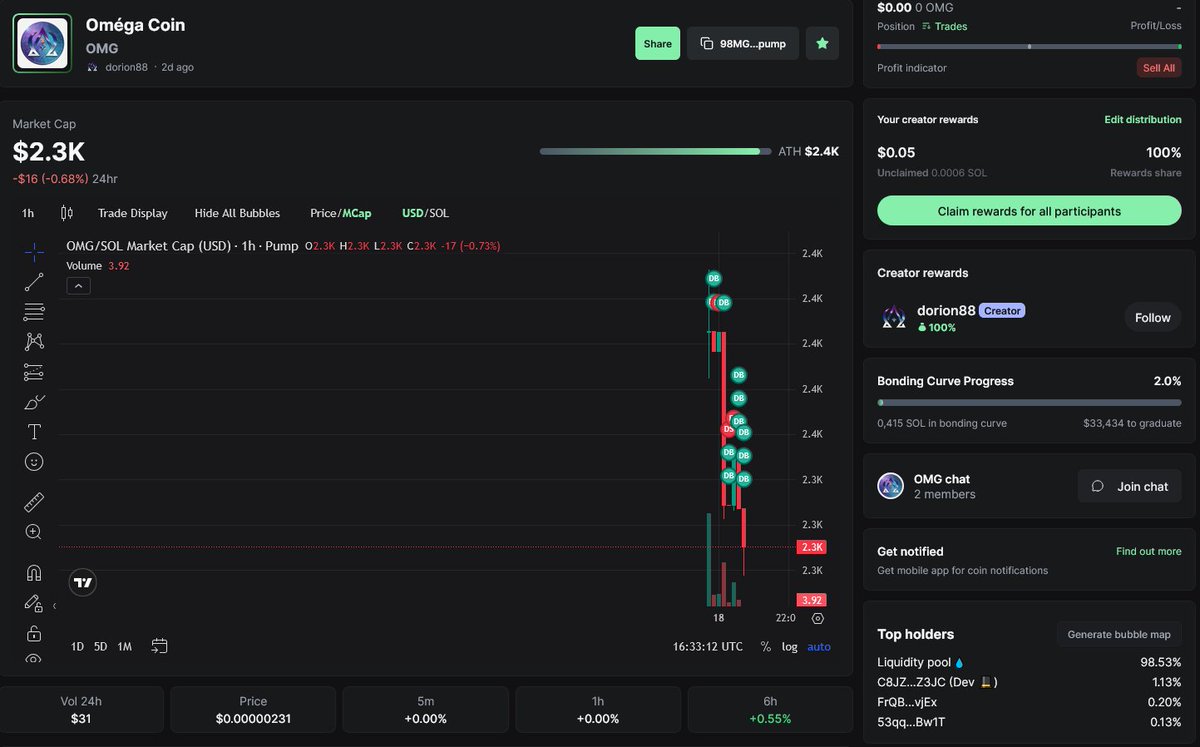Viewport: 1200px width, 747px height.
Task: Favorite coin with the star button
Action: (822, 44)
